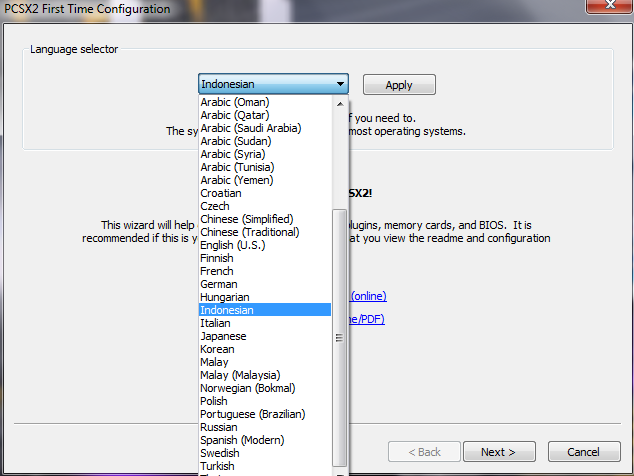The image size is (634, 476).
Task: Click the scrollbar up arrow of language list
Action: coord(340,104)
